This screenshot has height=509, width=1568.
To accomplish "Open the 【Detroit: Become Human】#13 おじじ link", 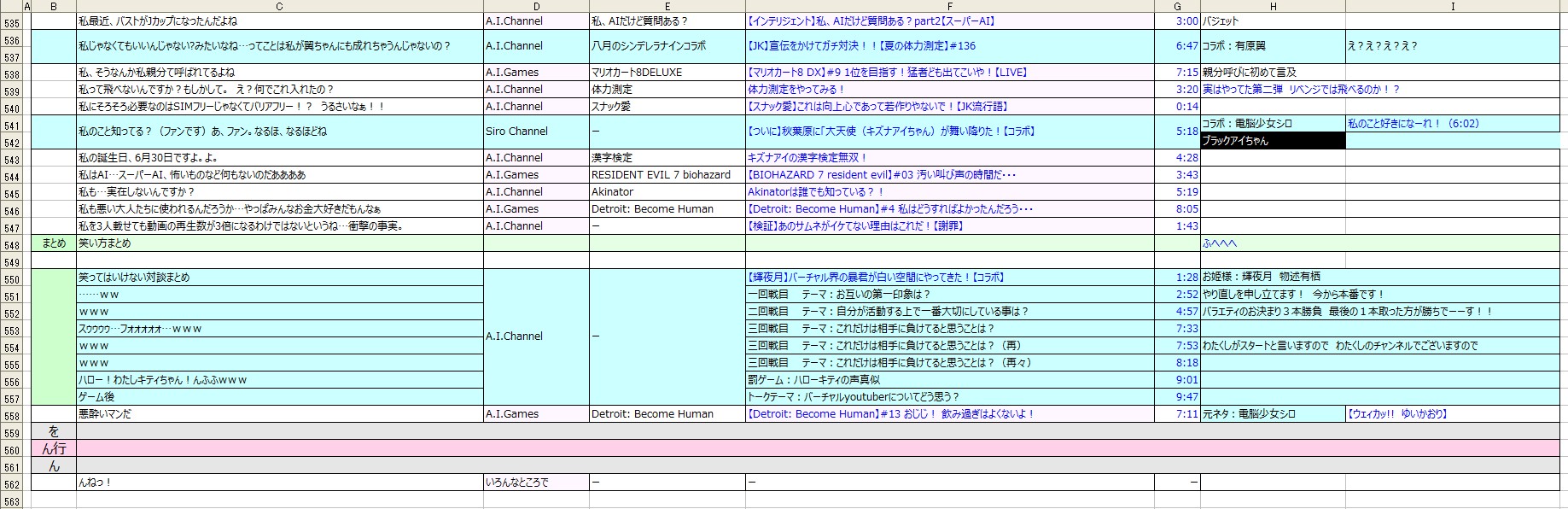I will [891, 414].
